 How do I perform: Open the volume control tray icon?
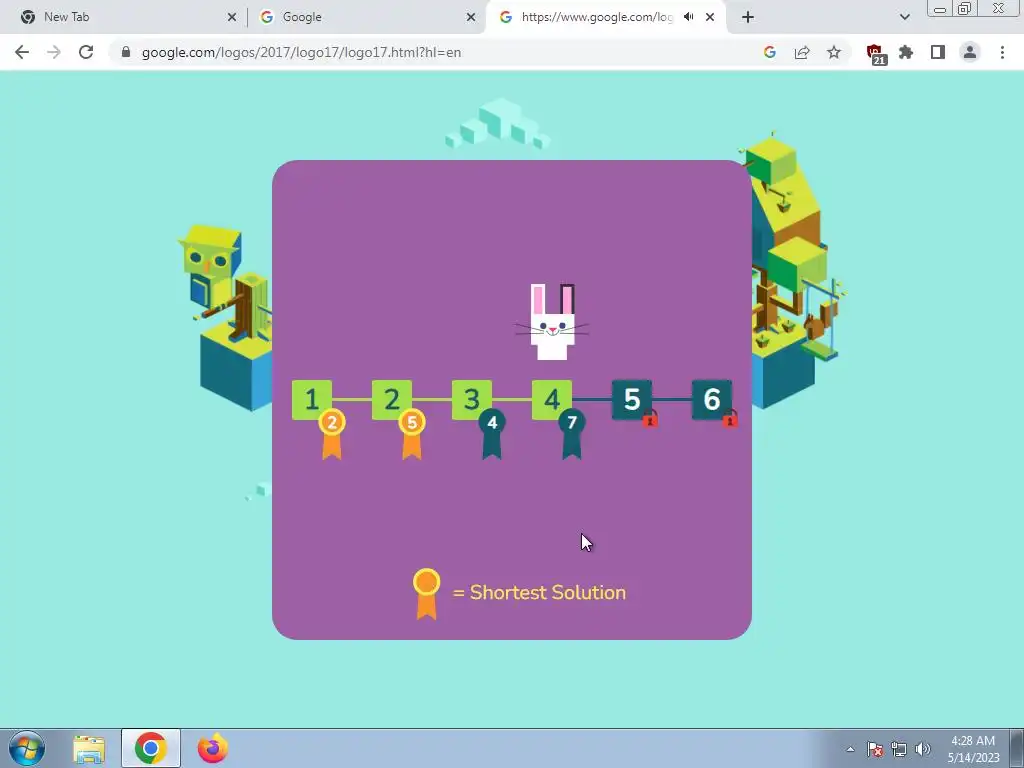click(923, 749)
